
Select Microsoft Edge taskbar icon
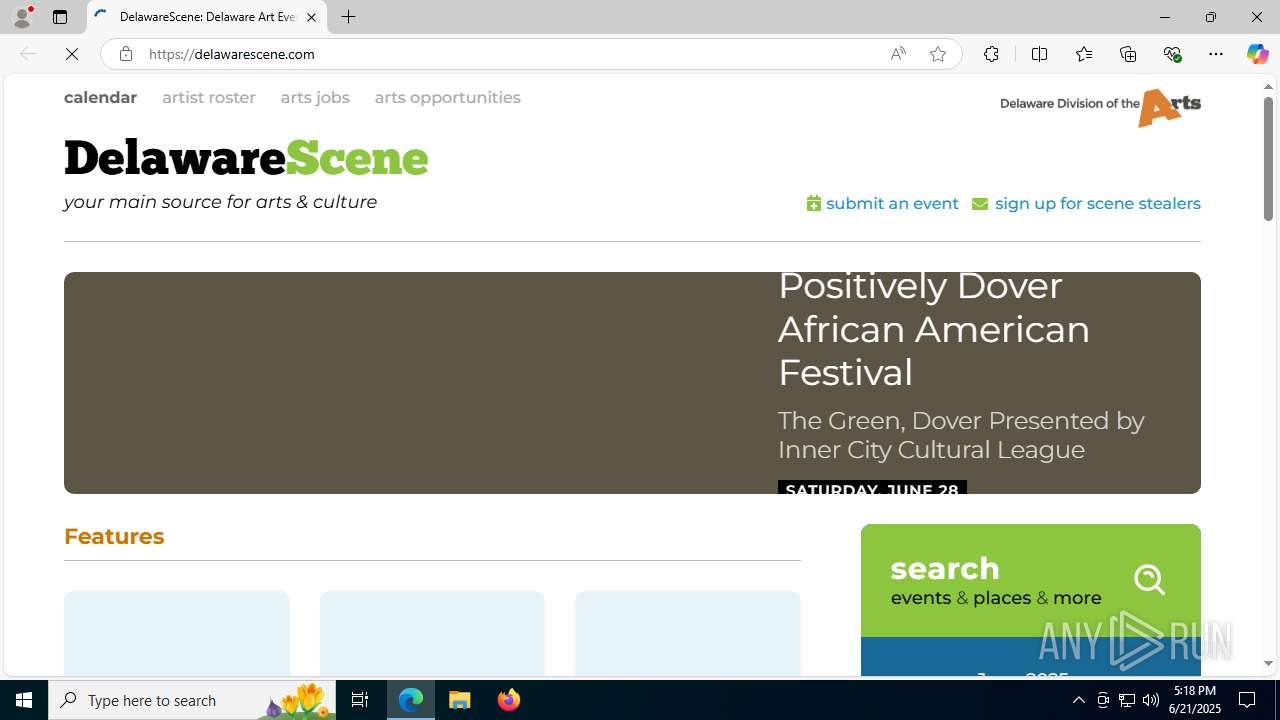pos(411,700)
